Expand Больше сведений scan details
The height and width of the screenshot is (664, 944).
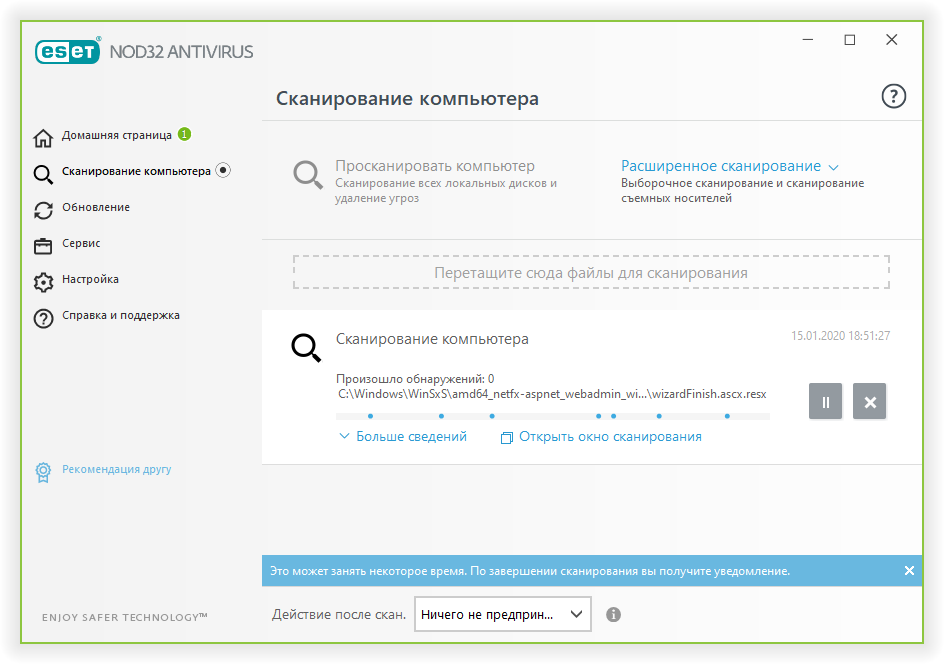pyautogui.click(x=403, y=436)
